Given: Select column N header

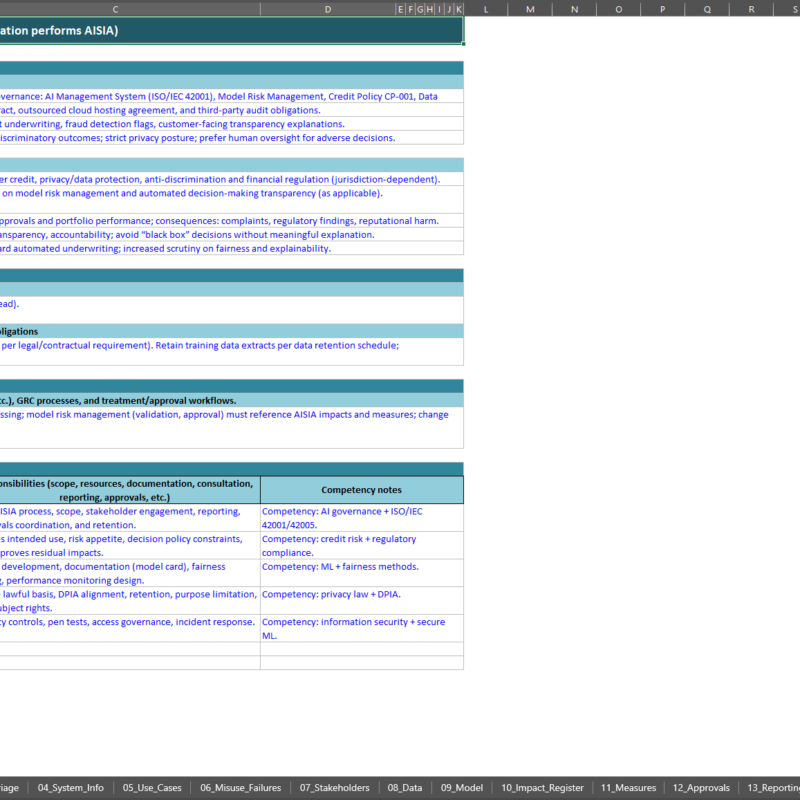Looking at the screenshot, I should point(574,9).
